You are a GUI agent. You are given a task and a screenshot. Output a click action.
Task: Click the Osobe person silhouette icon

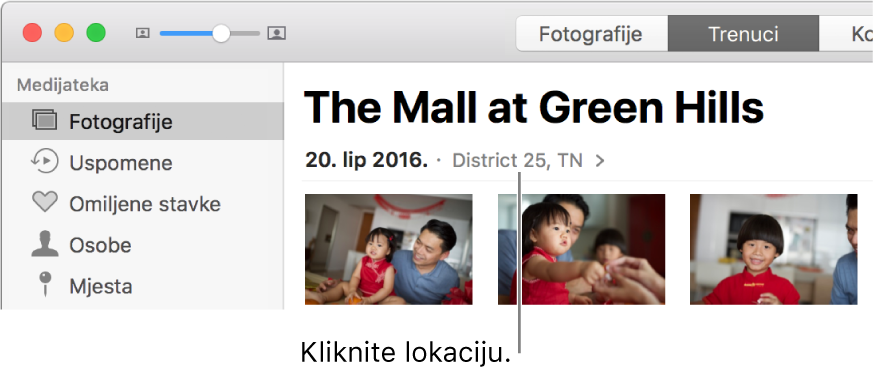pos(45,244)
